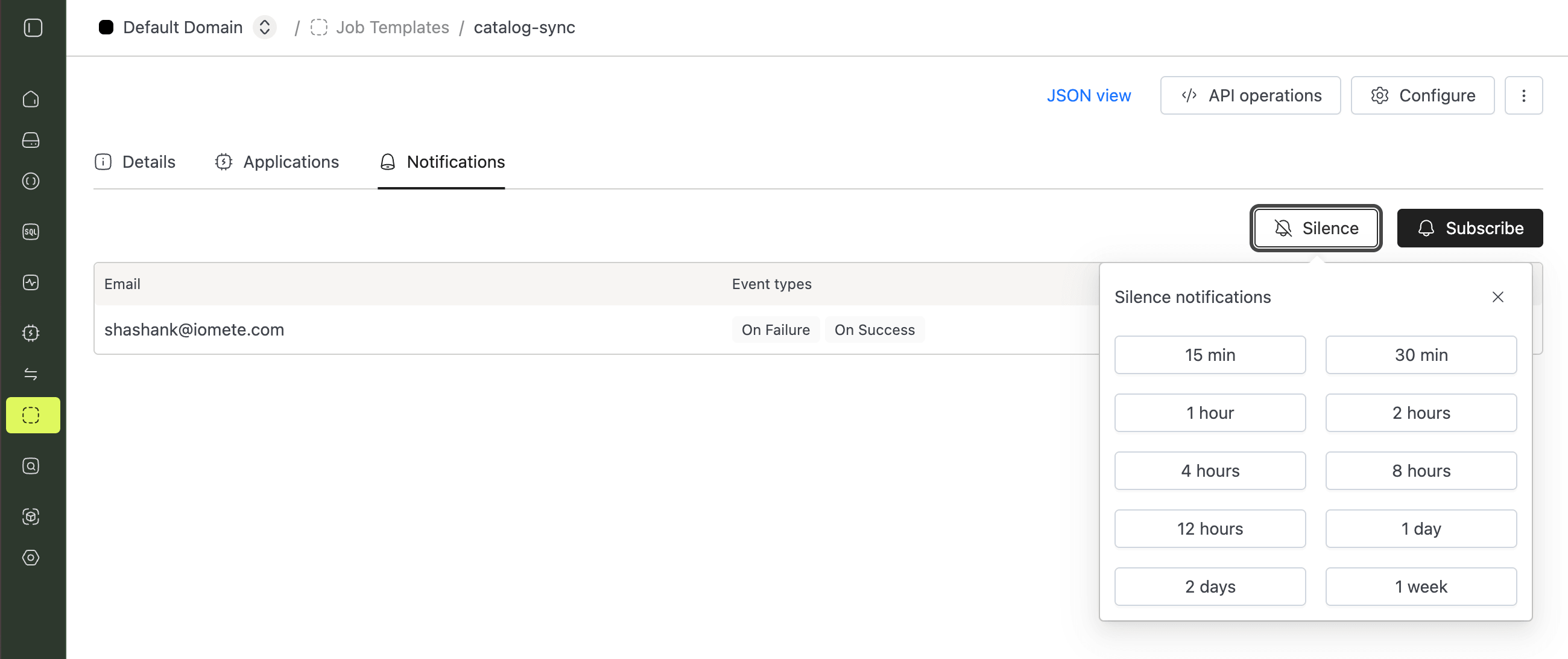Open the three-dot more options menu

tap(1523, 95)
